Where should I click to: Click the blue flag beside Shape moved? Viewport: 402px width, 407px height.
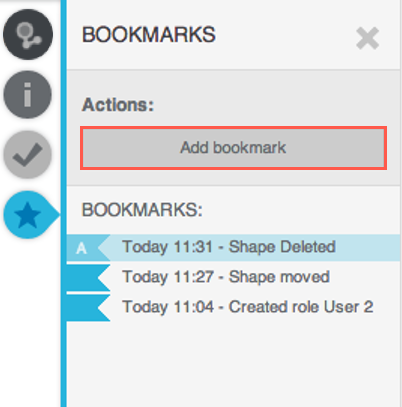pyautogui.click(x=86, y=278)
